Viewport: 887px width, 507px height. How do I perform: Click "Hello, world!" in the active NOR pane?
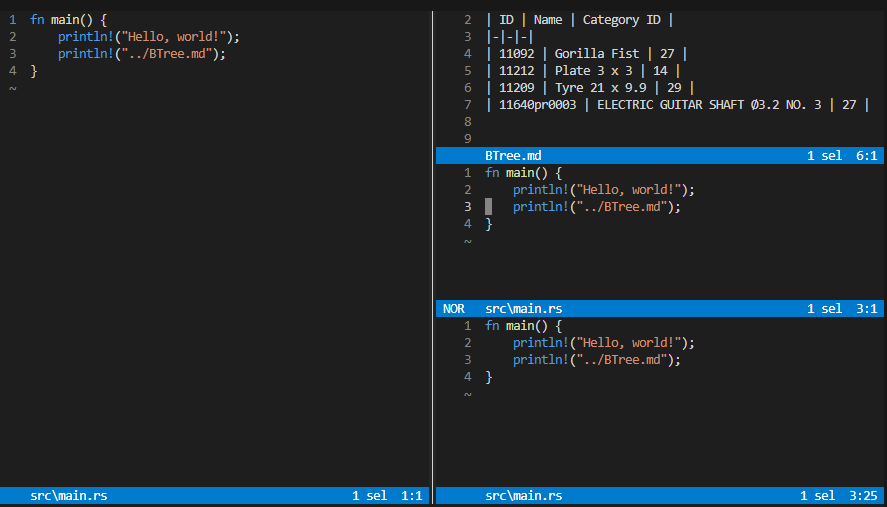tap(628, 190)
